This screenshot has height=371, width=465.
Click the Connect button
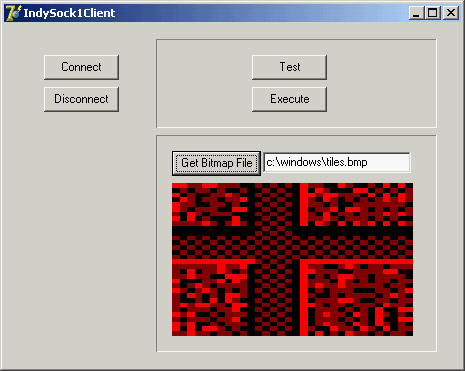[81, 67]
